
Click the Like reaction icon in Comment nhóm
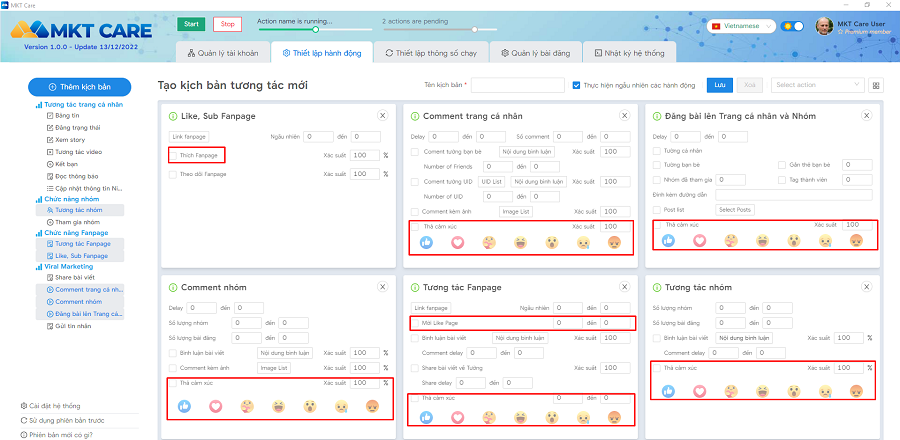[185, 406]
